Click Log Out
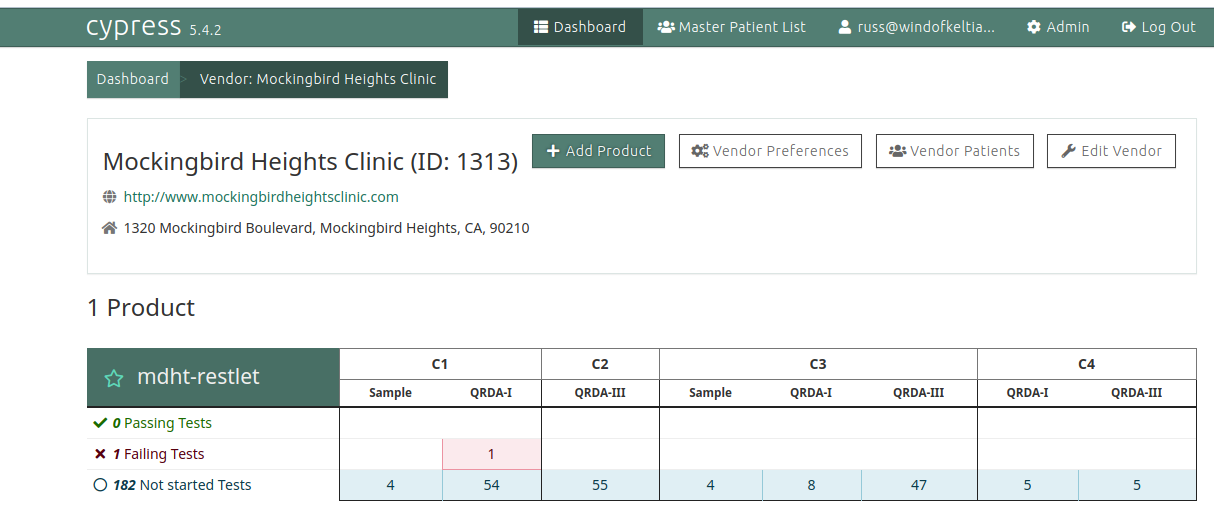 [1158, 27]
